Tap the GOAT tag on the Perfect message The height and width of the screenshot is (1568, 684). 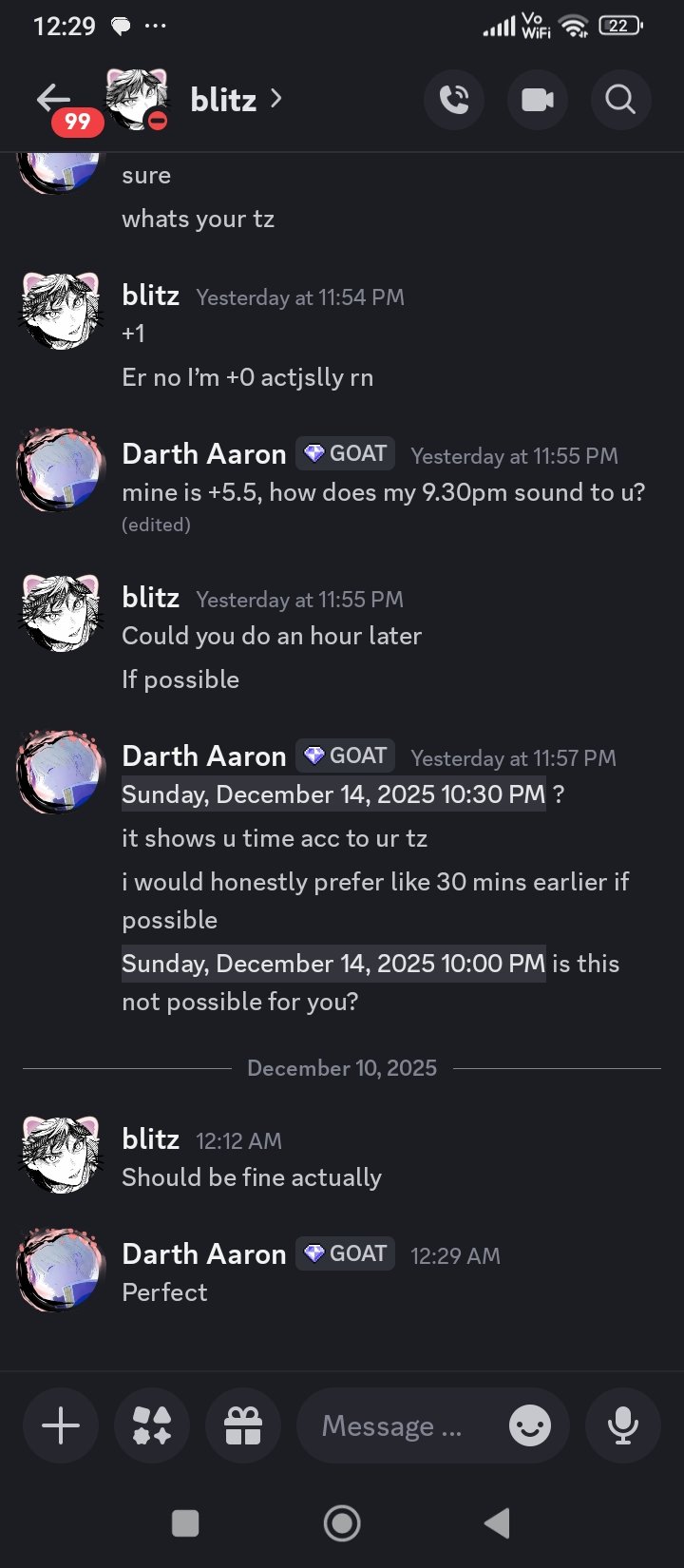[x=345, y=1254]
